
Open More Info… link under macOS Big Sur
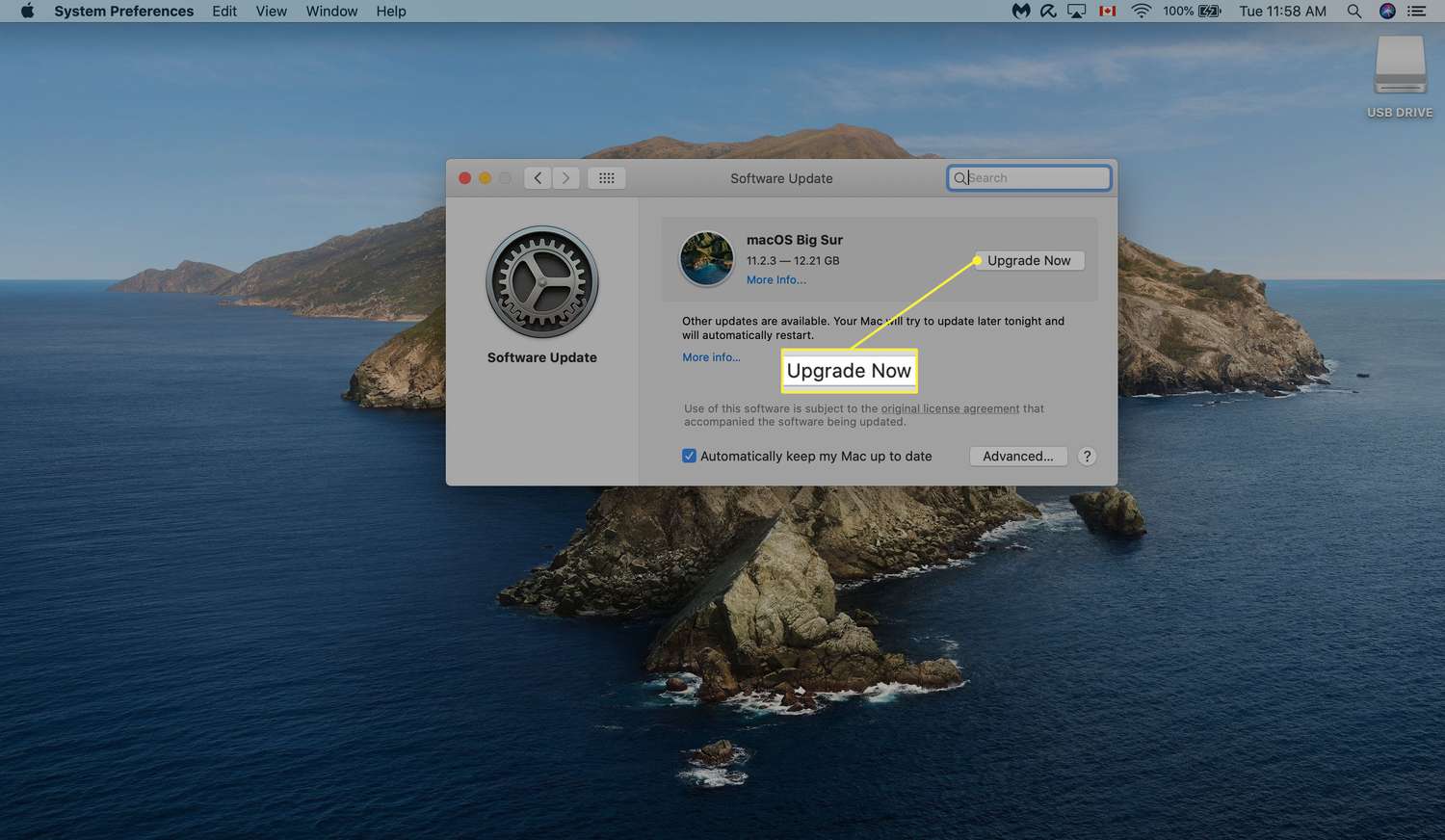775,280
